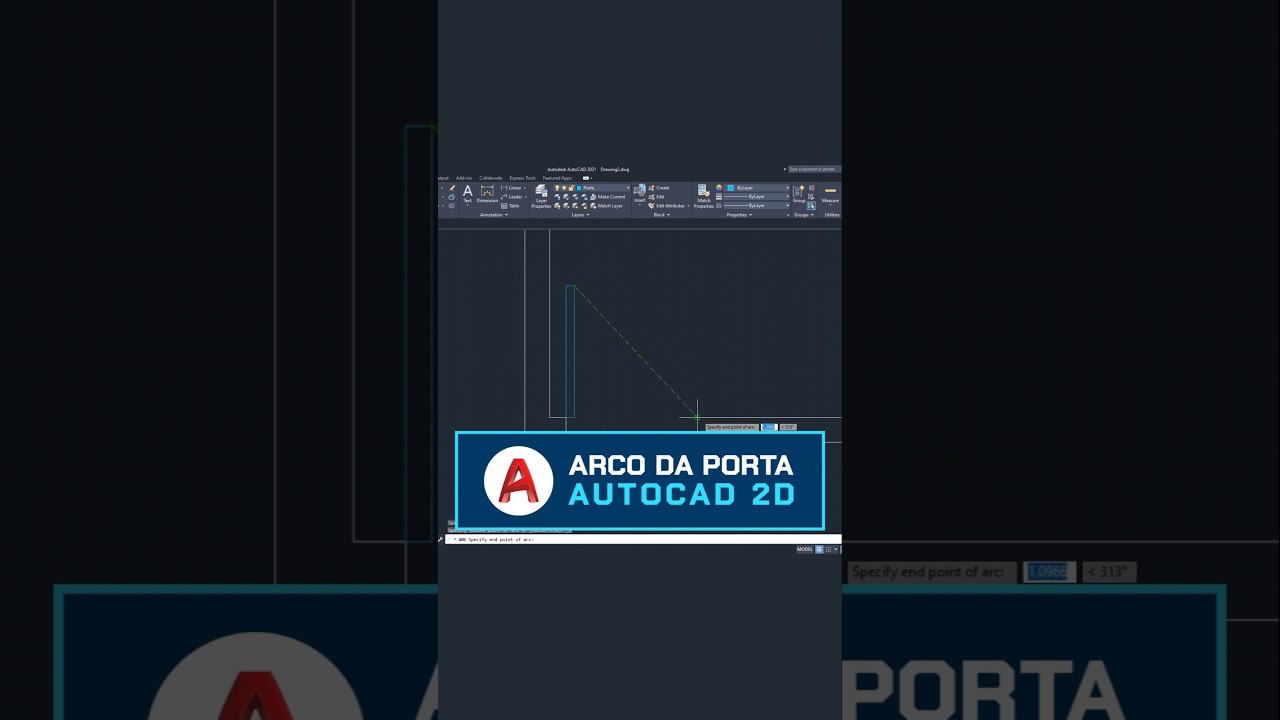
Task: Click Create block
Action: (x=660, y=188)
